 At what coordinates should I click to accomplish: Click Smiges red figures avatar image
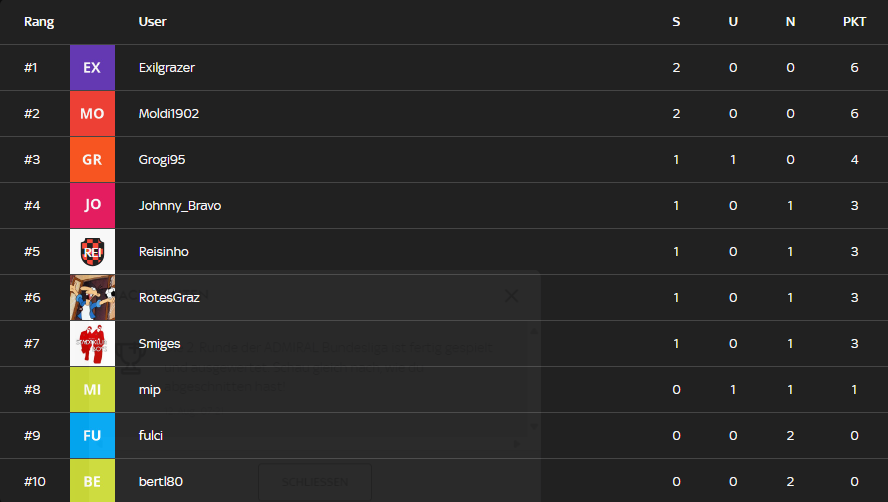[92, 343]
